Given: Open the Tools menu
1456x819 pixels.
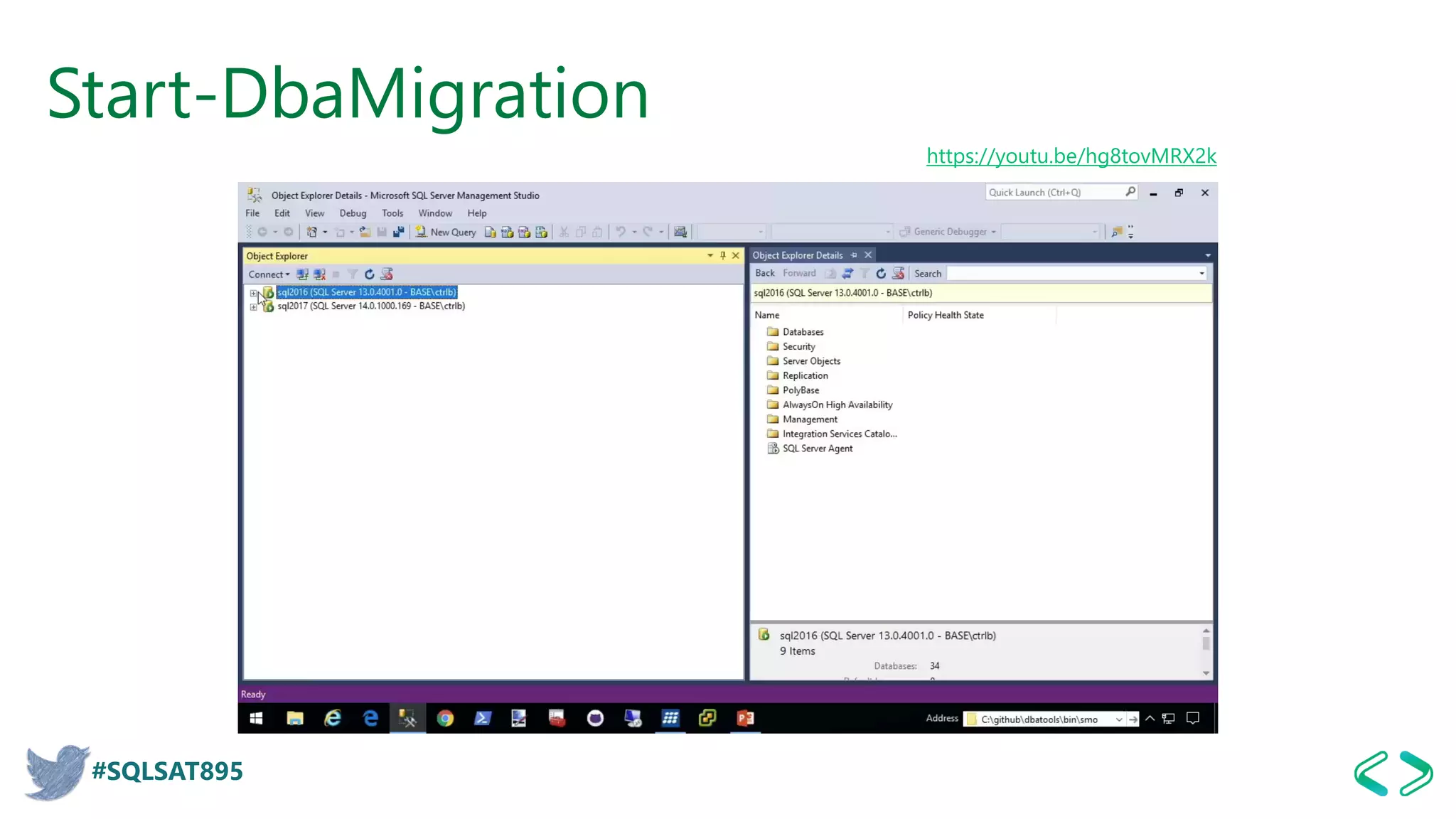Looking at the screenshot, I should pyautogui.click(x=392, y=213).
